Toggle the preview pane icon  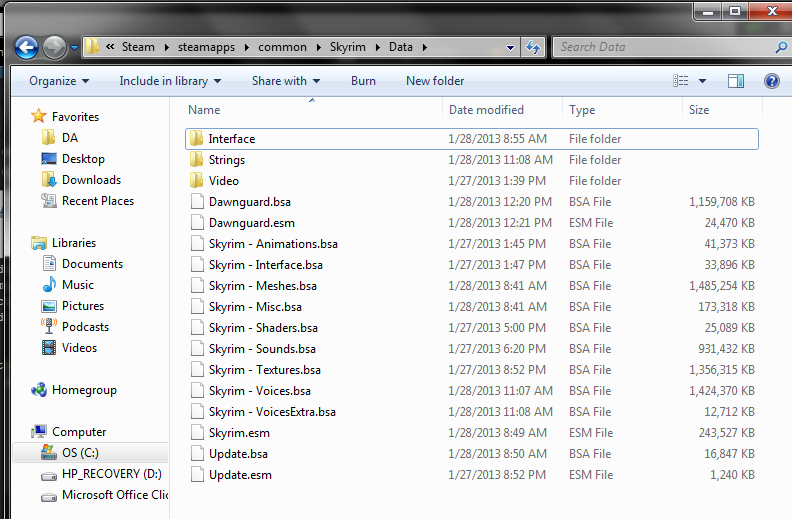736,81
